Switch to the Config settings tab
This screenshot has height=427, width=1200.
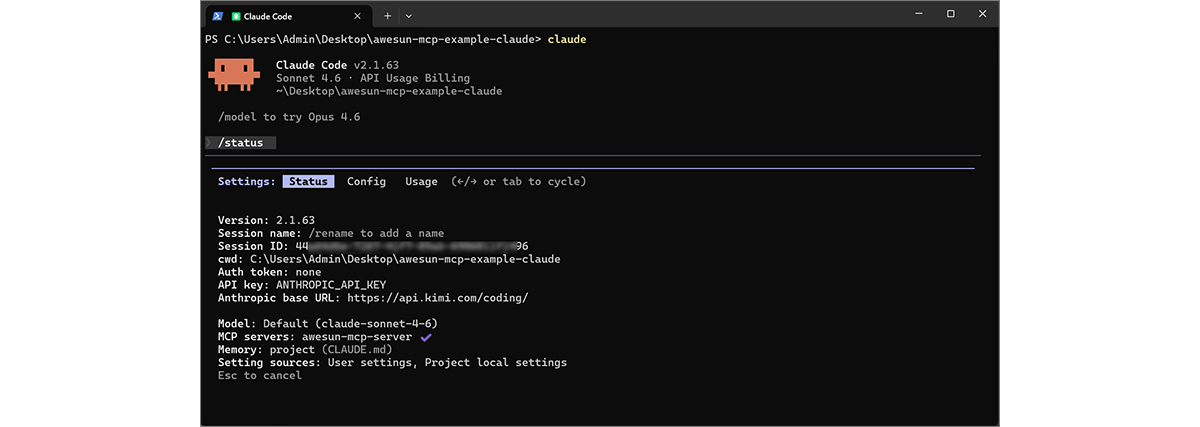click(x=366, y=182)
